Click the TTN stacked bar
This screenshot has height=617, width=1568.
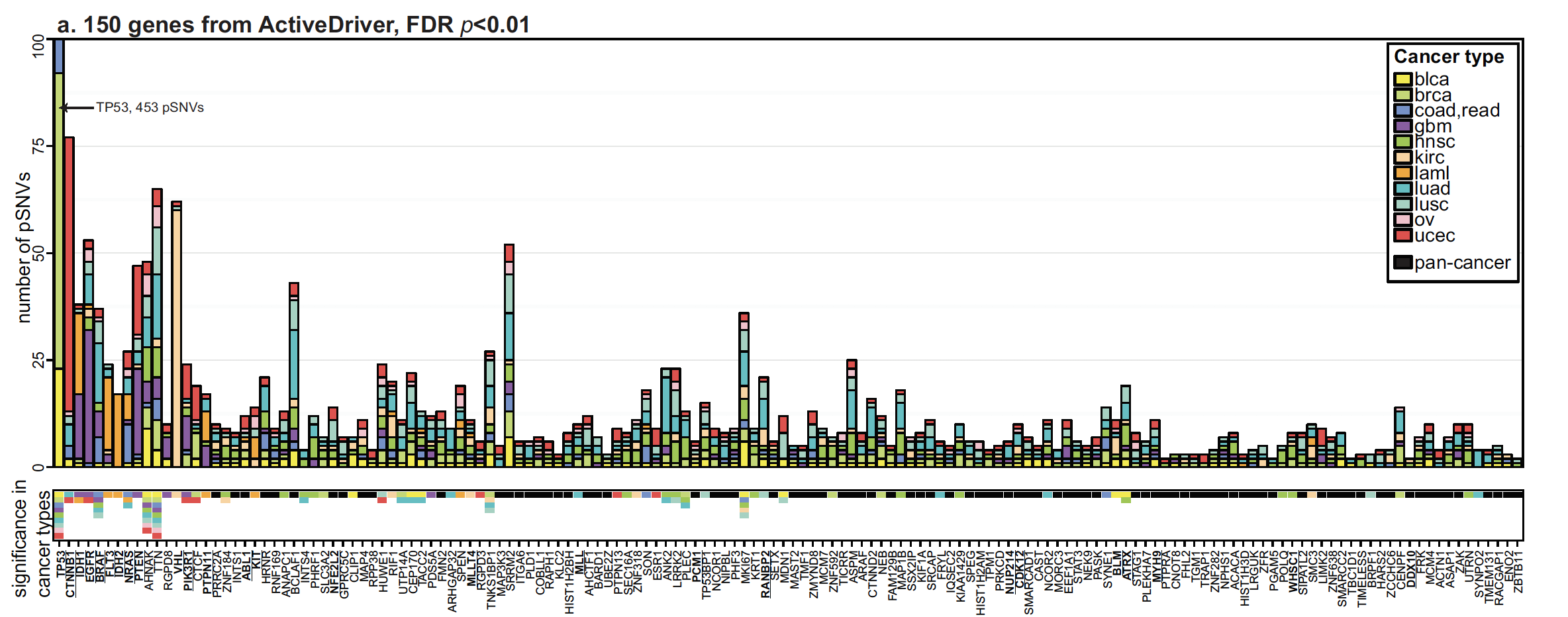(x=157, y=328)
